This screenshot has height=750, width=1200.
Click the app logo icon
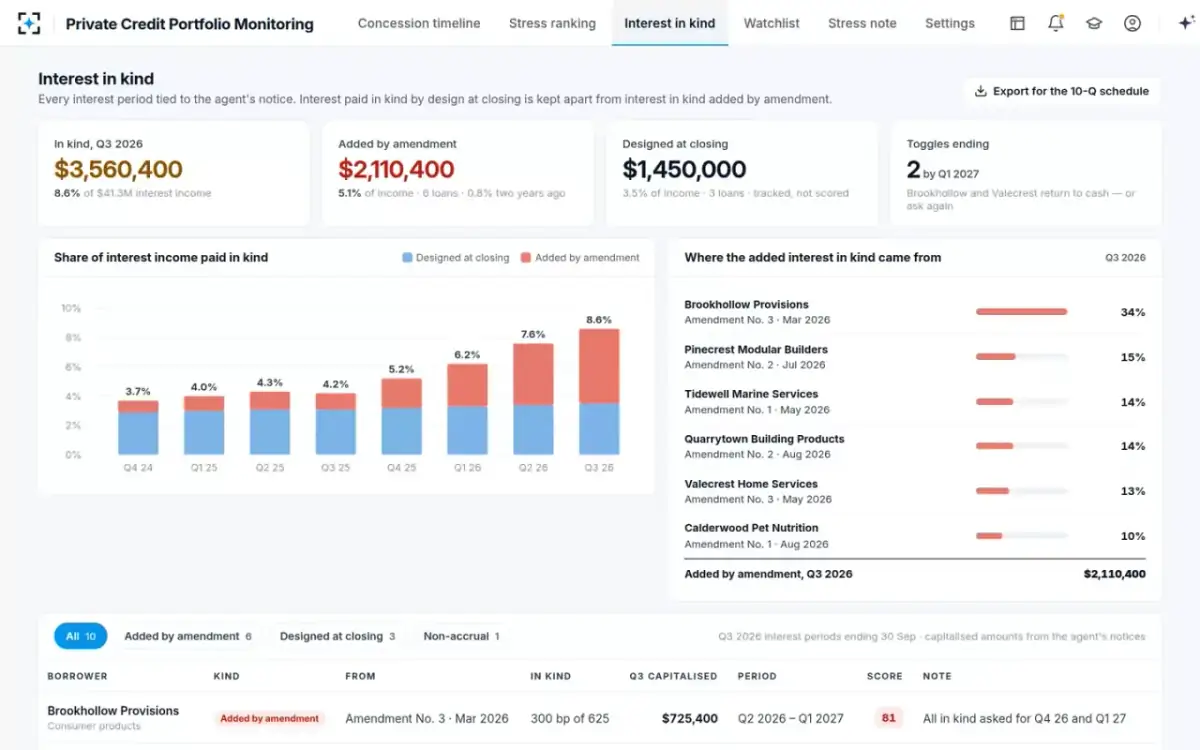[x=30, y=23]
